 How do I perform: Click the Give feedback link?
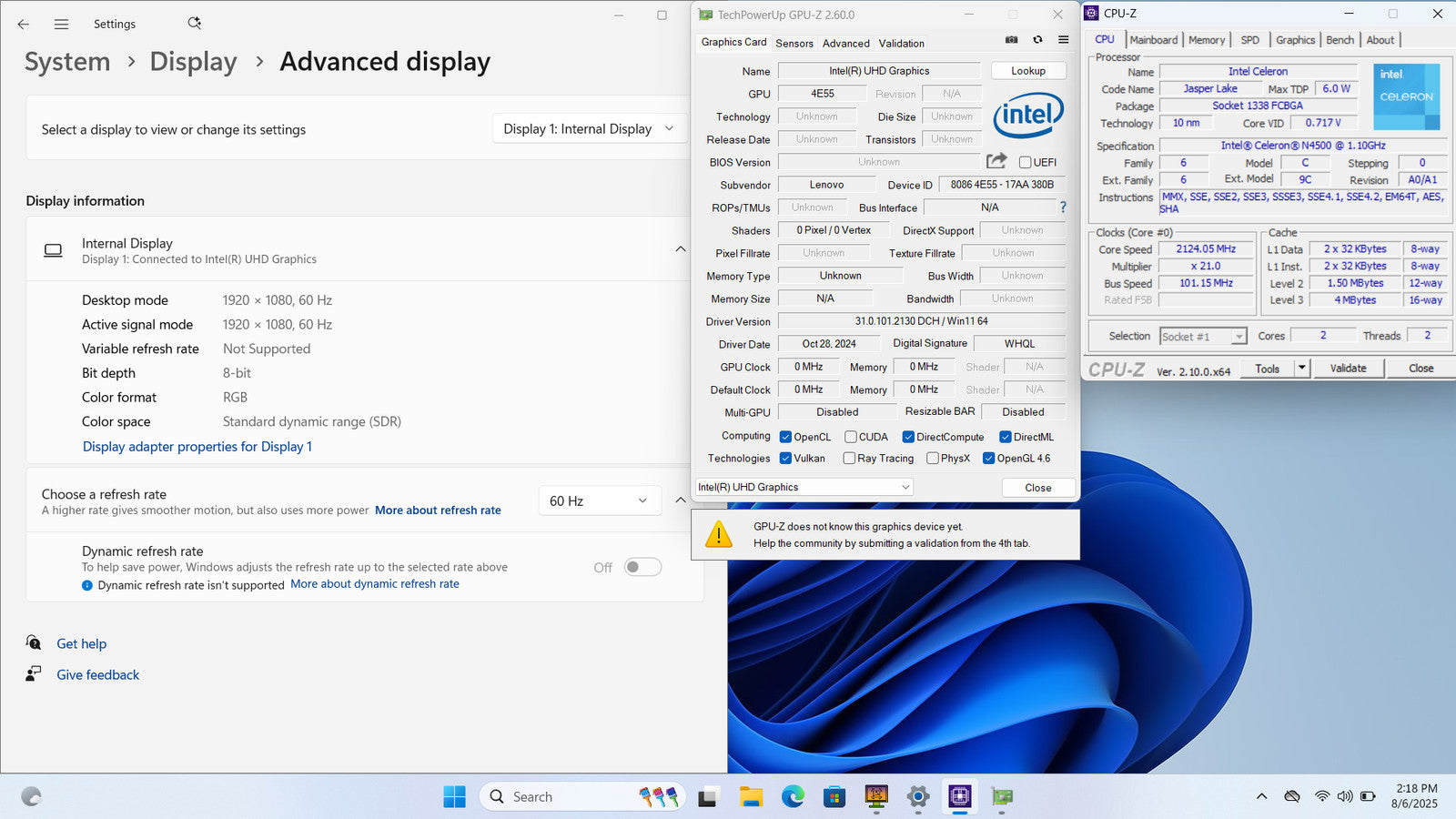(98, 675)
